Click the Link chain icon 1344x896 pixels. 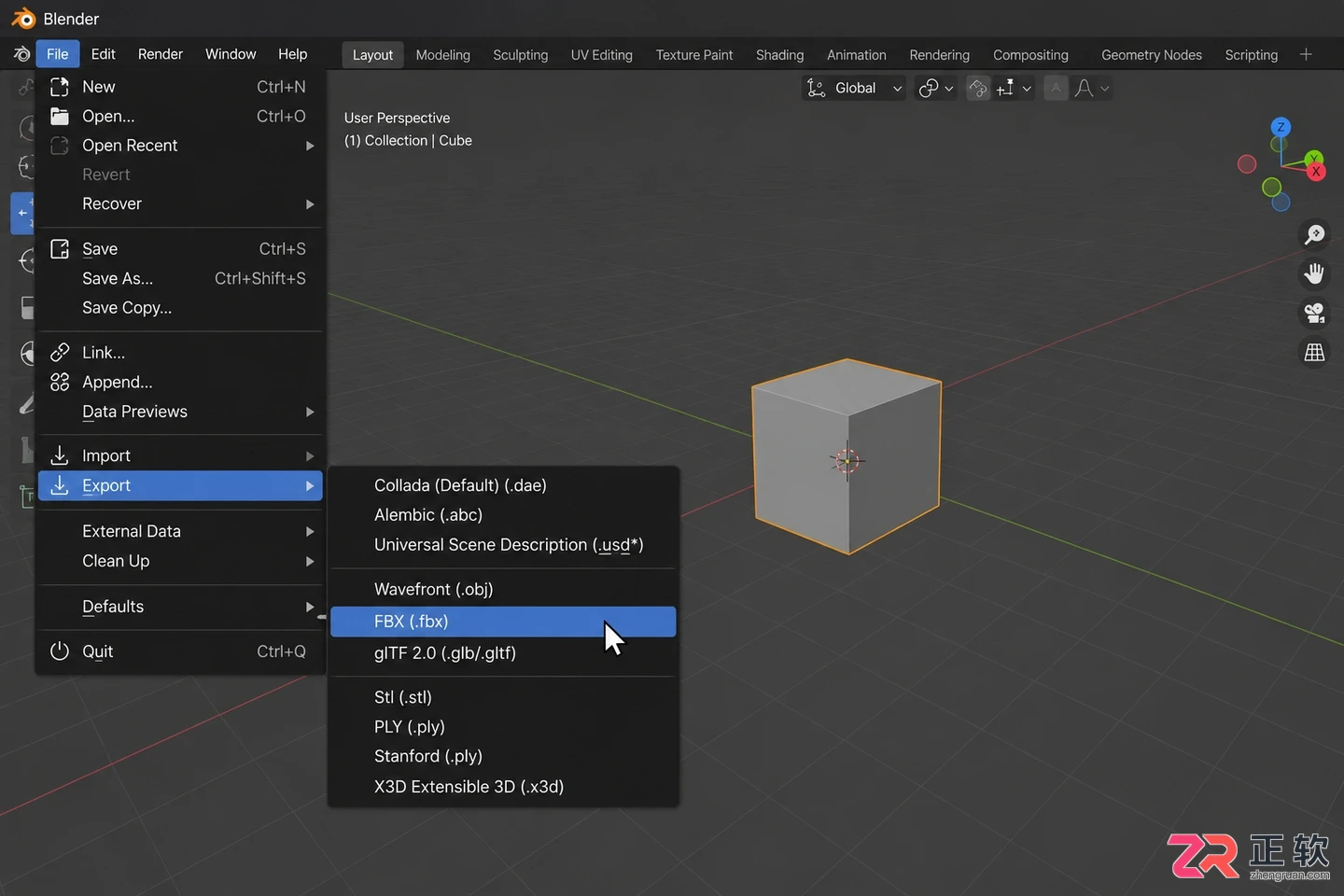point(60,352)
